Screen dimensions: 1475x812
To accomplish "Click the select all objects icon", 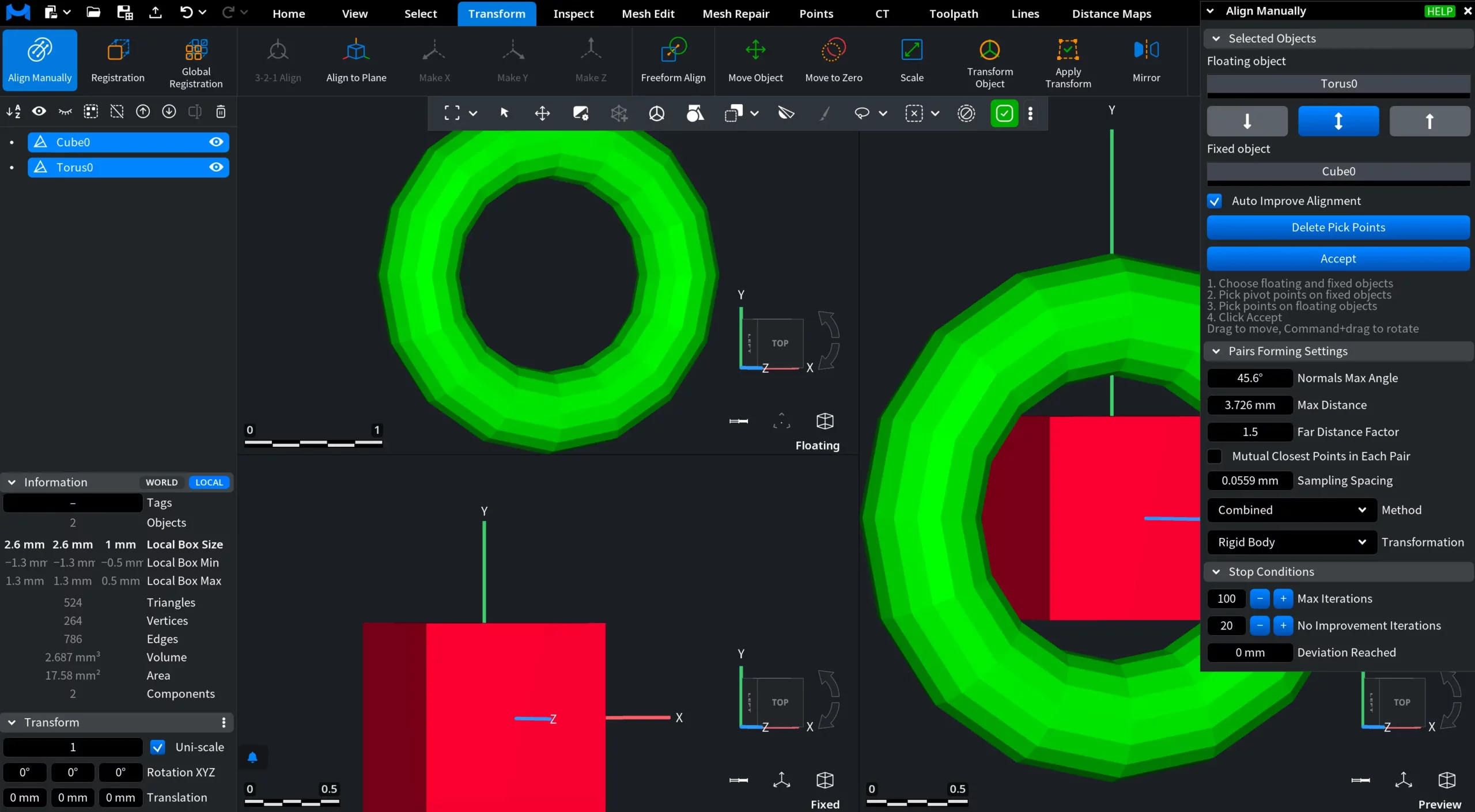I will pos(91,112).
